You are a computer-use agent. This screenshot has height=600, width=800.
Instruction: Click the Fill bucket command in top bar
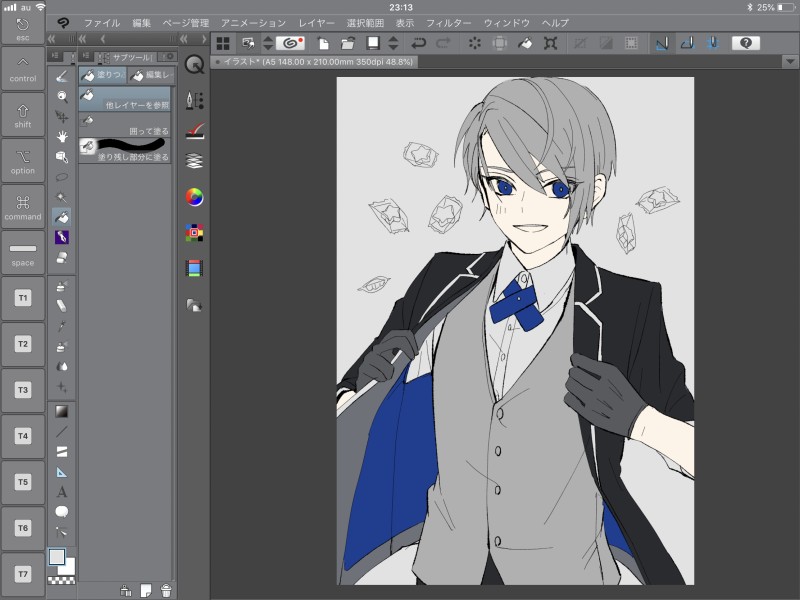point(525,43)
